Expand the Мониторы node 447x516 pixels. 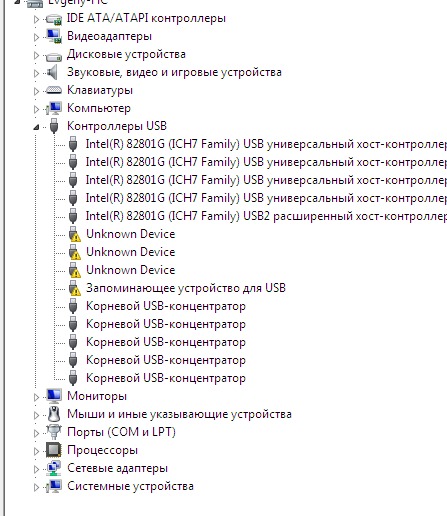[36, 397]
